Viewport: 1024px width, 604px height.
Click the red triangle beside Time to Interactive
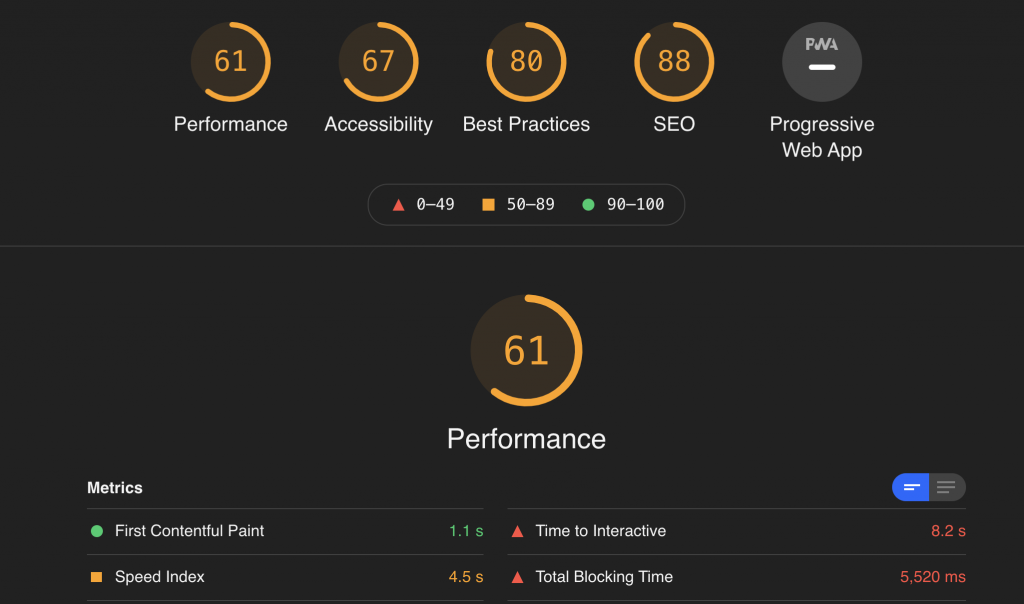(517, 532)
